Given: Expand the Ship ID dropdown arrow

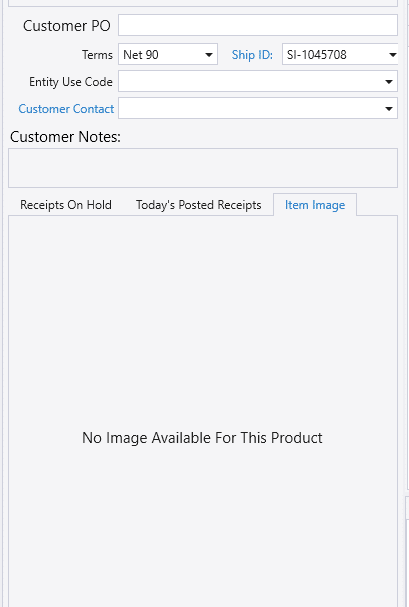Looking at the screenshot, I should pyautogui.click(x=392, y=55).
